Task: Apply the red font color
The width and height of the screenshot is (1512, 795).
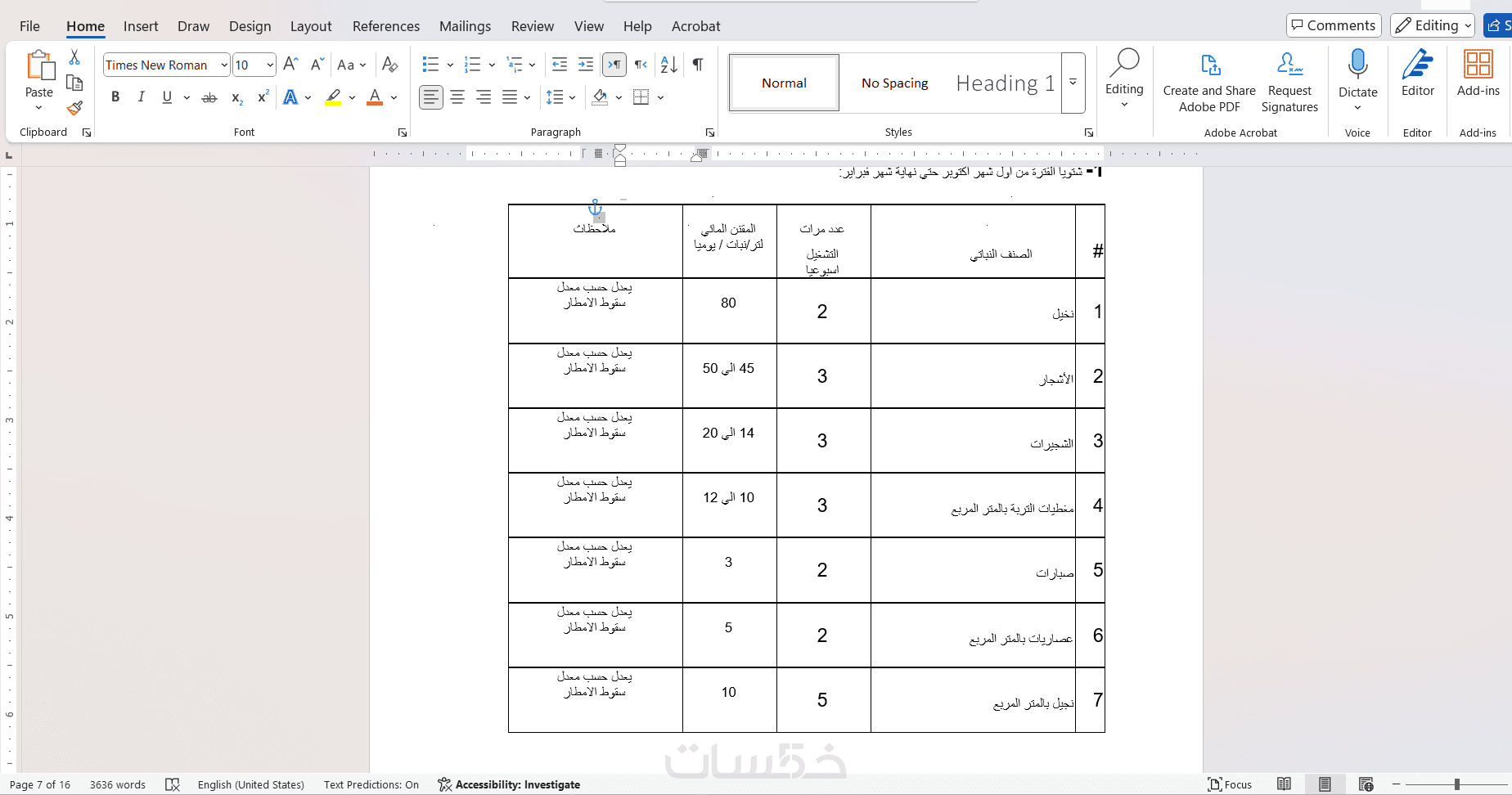Action: tap(375, 97)
